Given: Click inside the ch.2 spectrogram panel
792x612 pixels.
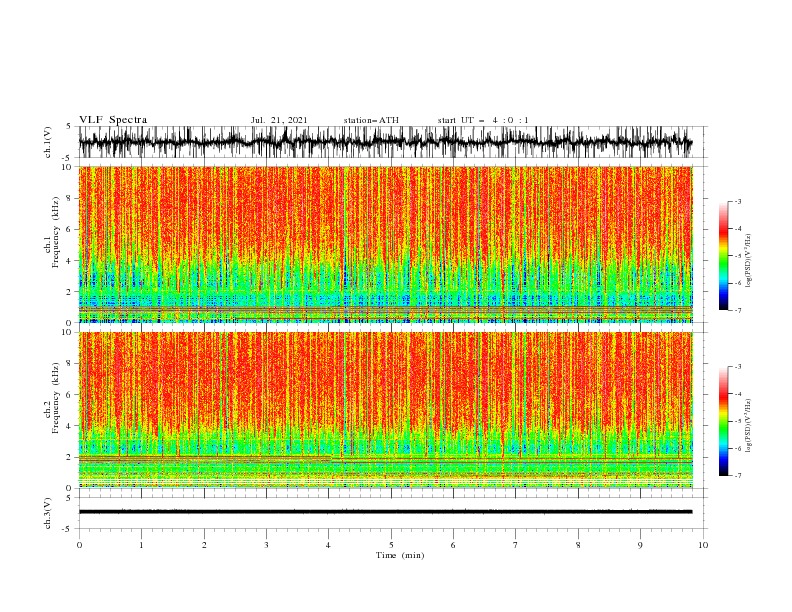Looking at the screenshot, I should tap(385, 410).
